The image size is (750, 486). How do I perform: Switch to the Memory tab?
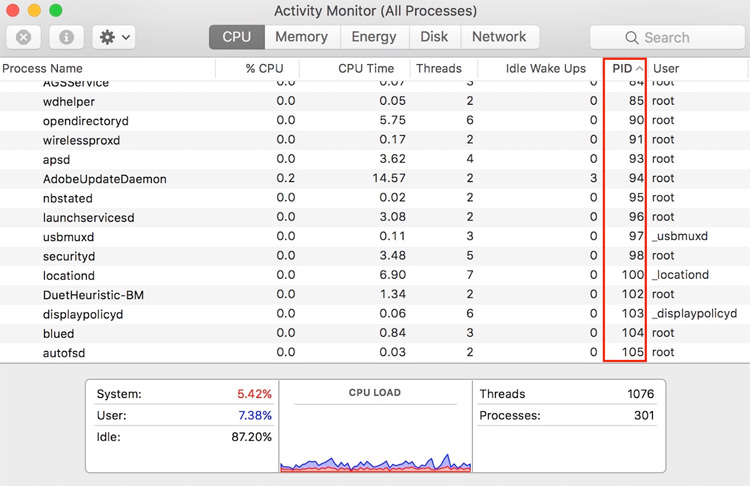coord(301,37)
